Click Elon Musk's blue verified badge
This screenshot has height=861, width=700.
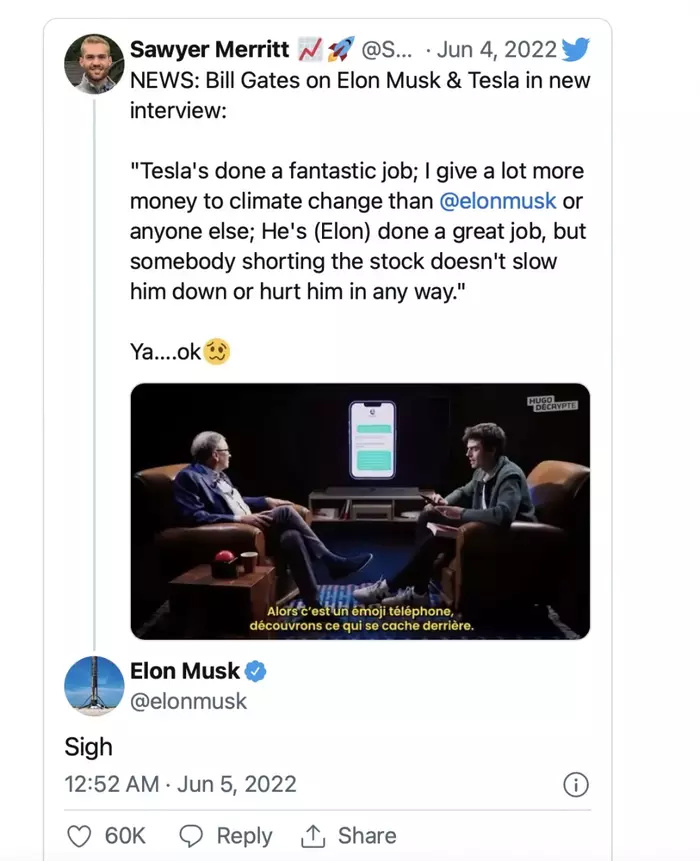[256, 672]
